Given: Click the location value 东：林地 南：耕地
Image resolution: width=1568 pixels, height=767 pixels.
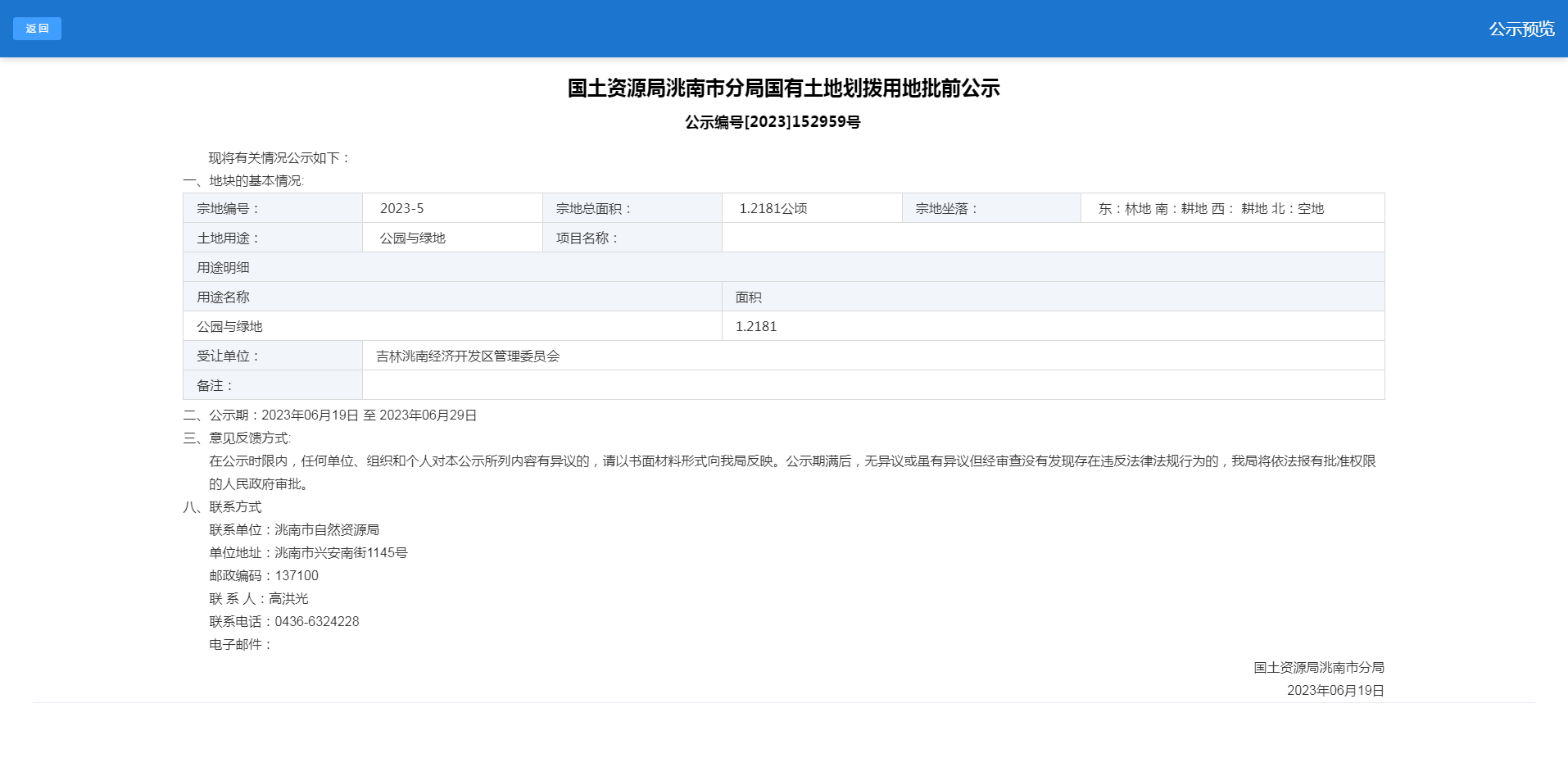Looking at the screenshot, I should tap(1153, 208).
